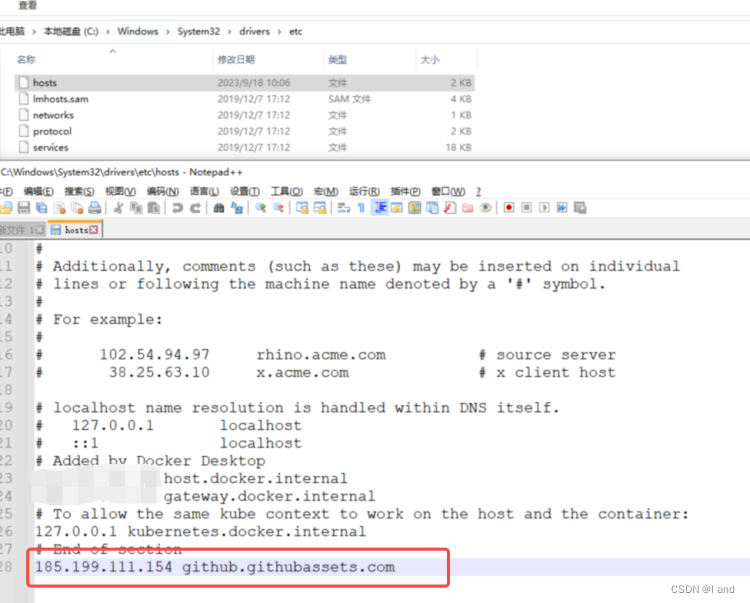Click the Close All documents toolbar icon
750x603 pixels.
click(x=77, y=208)
